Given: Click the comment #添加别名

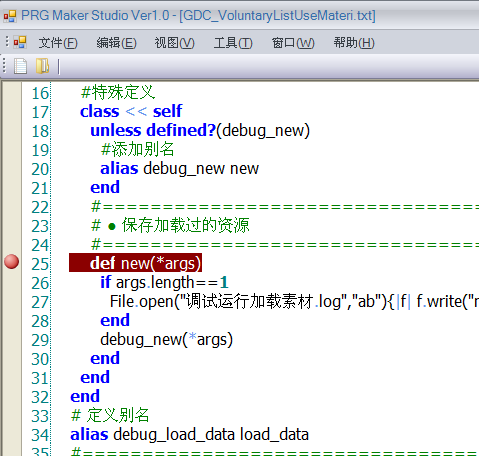Looking at the screenshot, I should click(137, 149).
